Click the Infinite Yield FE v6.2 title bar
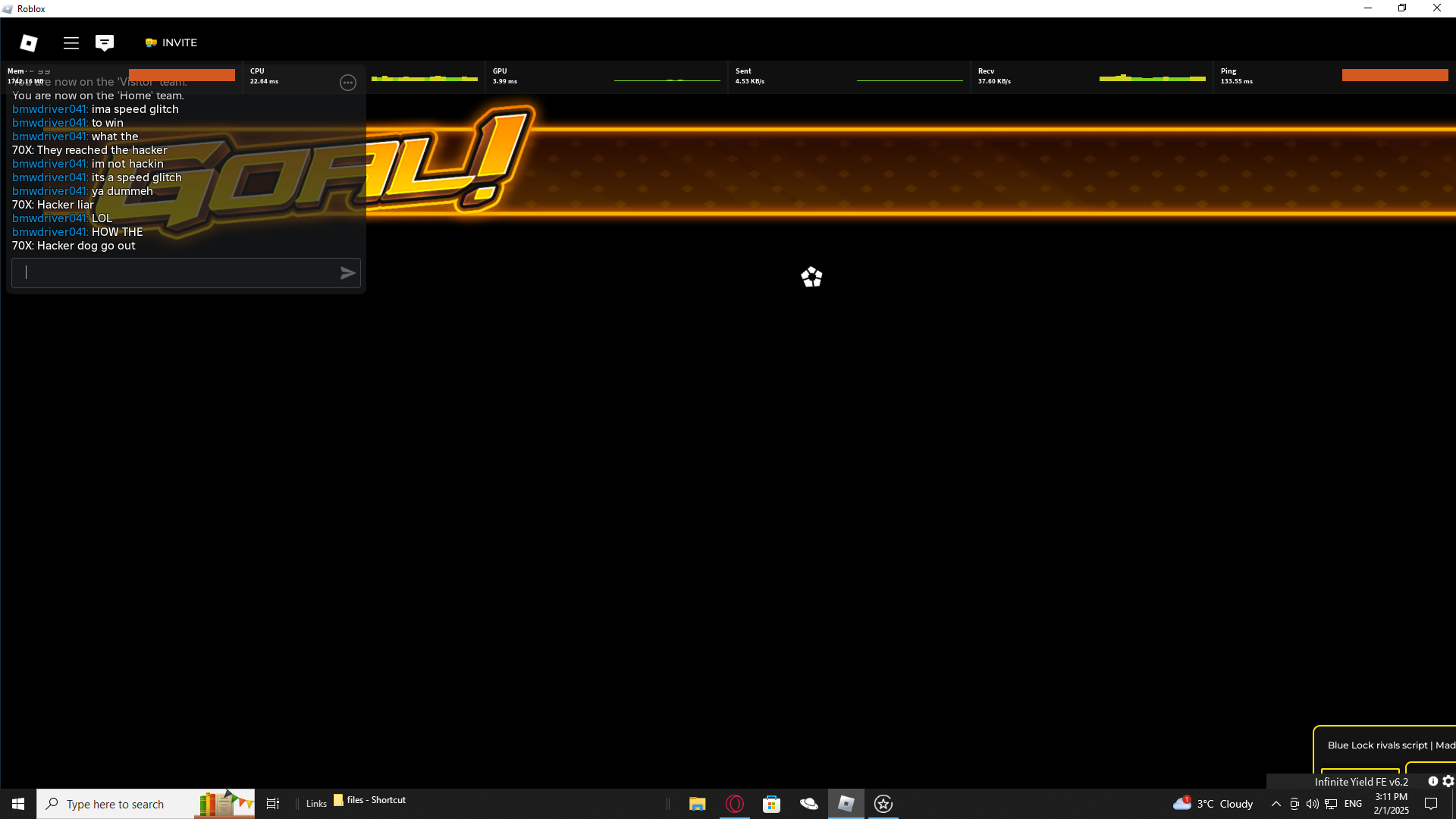 1360,782
